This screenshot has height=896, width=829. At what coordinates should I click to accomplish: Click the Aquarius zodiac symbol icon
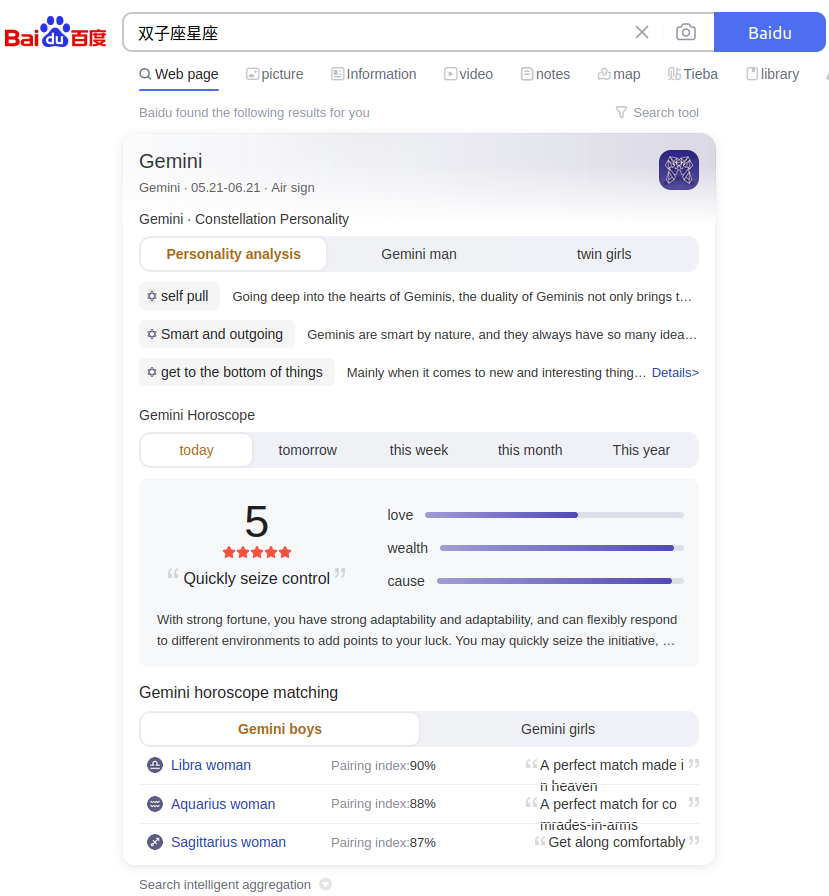(155, 804)
